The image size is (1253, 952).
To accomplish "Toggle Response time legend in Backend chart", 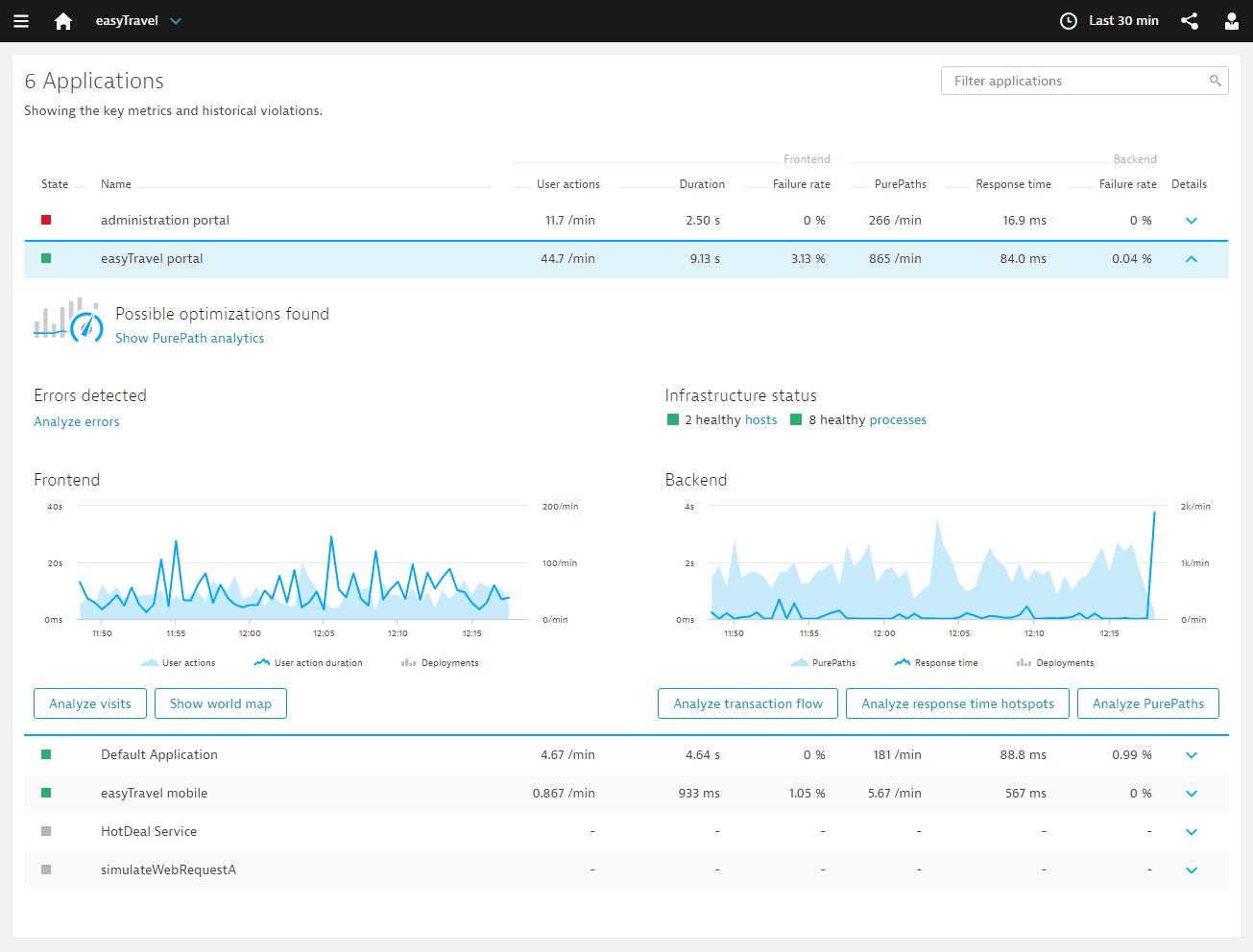I will click(x=936, y=663).
